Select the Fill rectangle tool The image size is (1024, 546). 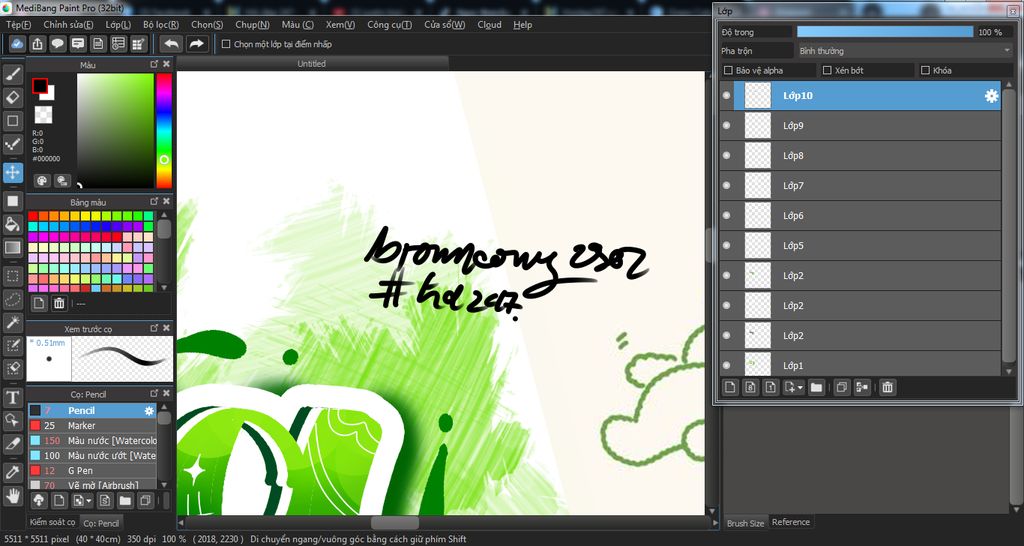pyautogui.click(x=13, y=201)
